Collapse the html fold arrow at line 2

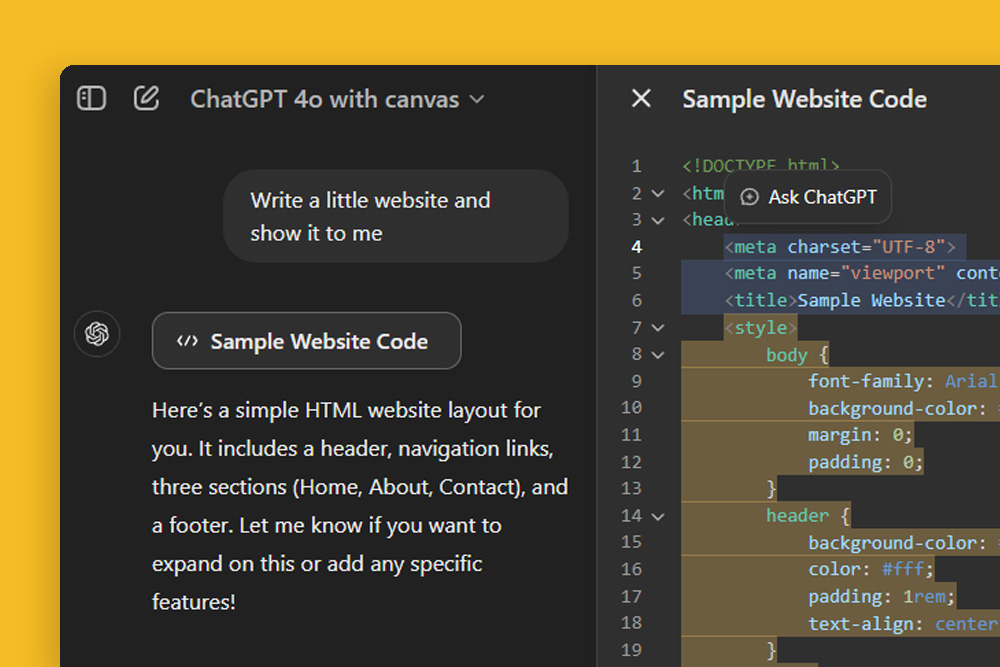click(x=658, y=193)
